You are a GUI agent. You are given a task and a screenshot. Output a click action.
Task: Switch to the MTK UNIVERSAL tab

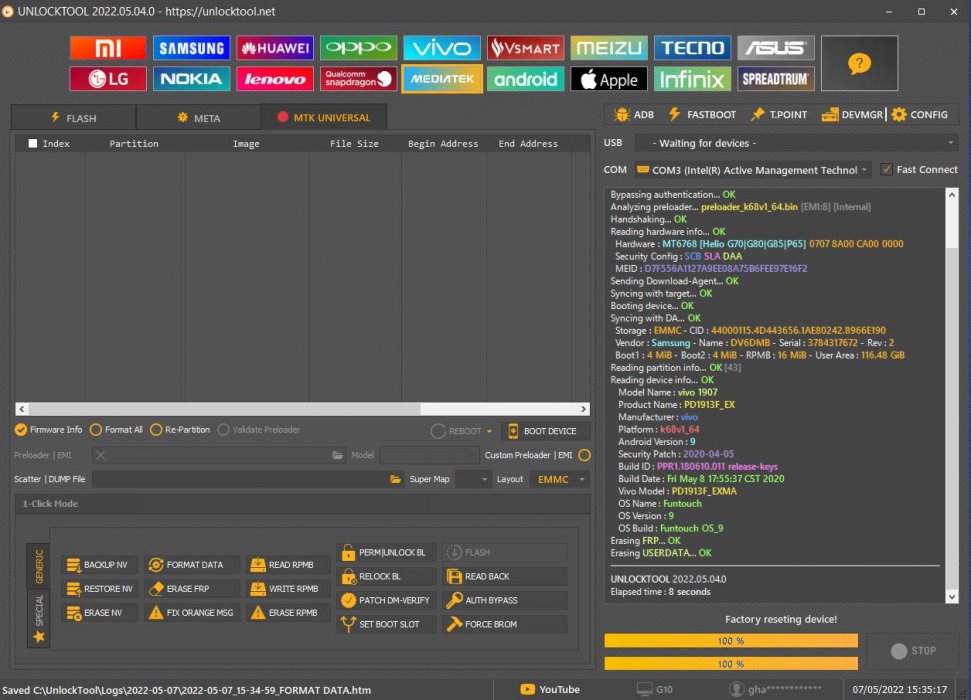[324, 117]
